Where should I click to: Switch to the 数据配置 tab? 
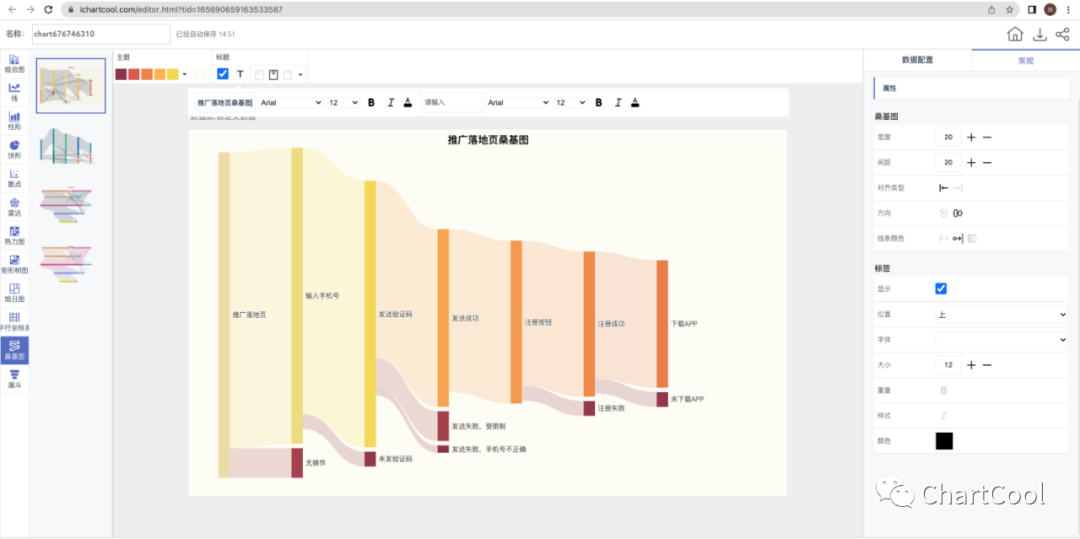coord(917,60)
